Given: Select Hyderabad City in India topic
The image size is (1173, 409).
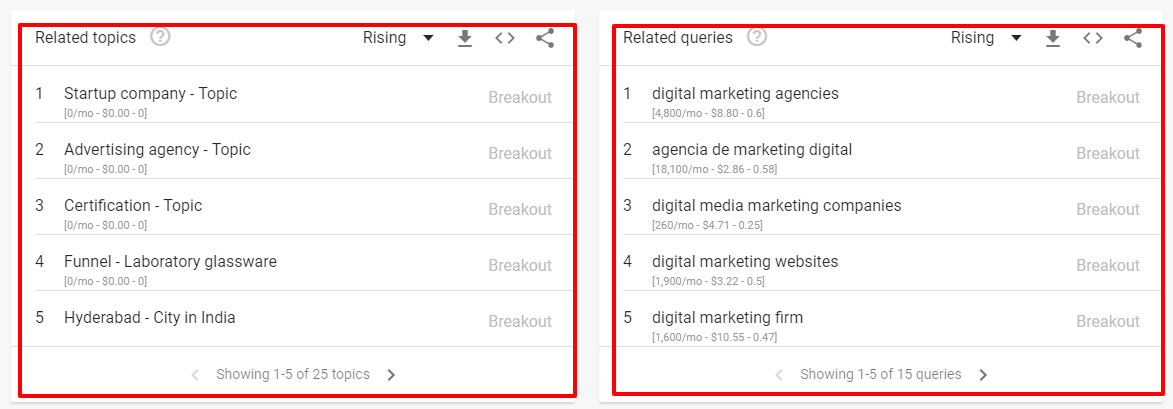Looking at the screenshot, I should (x=149, y=317).
